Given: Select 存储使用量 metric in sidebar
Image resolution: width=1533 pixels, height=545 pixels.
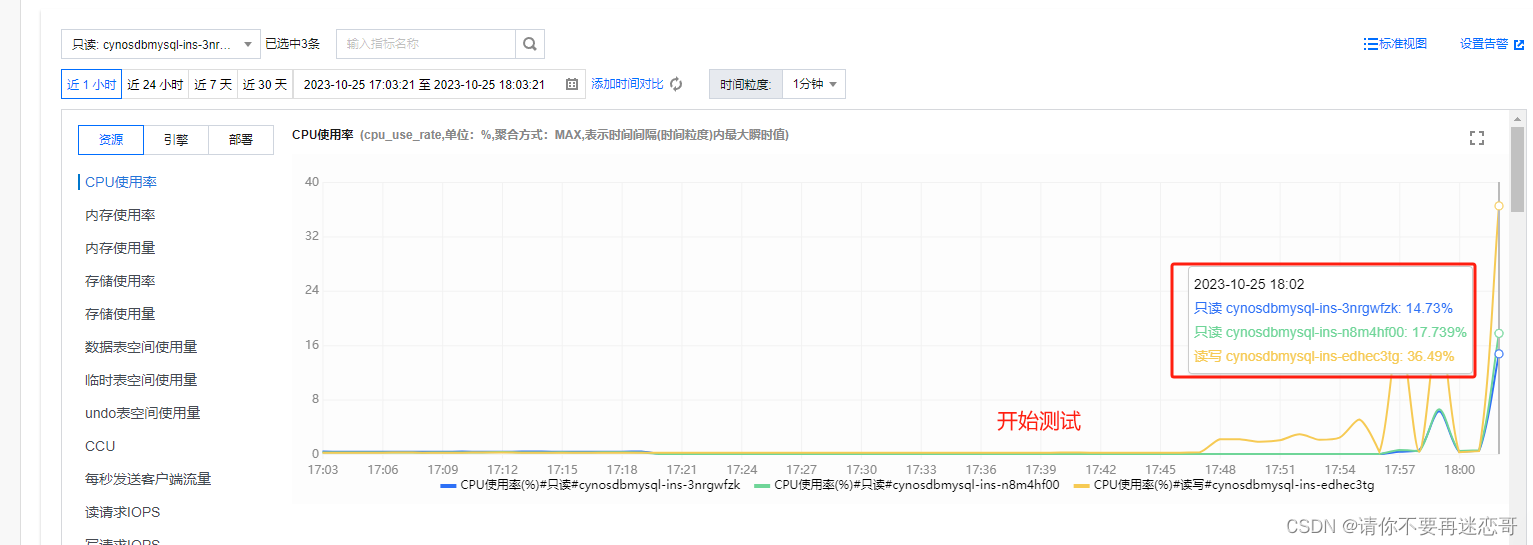Looking at the screenshot, I should click(120, 314).
